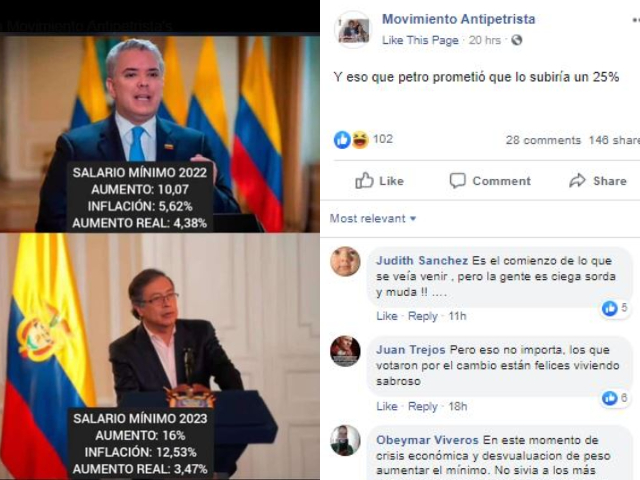Image resolution: width=640 pixels, height=480 pixels.
Task: Open the Salario Mínimo 2023 image
Action: [160, 356]
